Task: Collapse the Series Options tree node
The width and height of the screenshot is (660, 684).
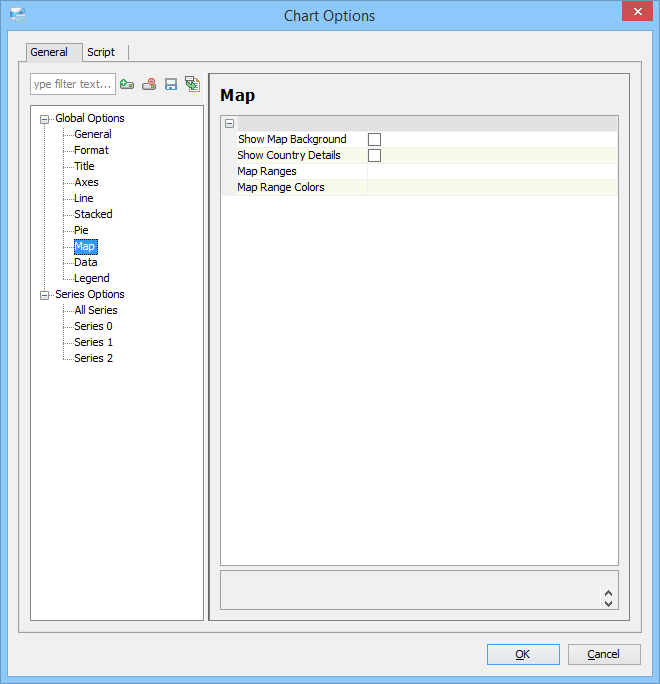Action: (44, 295)
